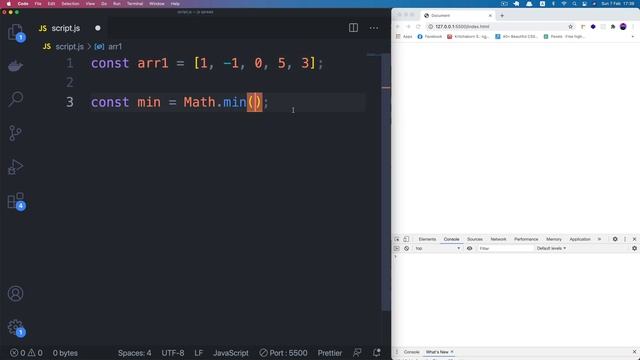Stop Live Server on Port 5500

click(x=283, y=353)
